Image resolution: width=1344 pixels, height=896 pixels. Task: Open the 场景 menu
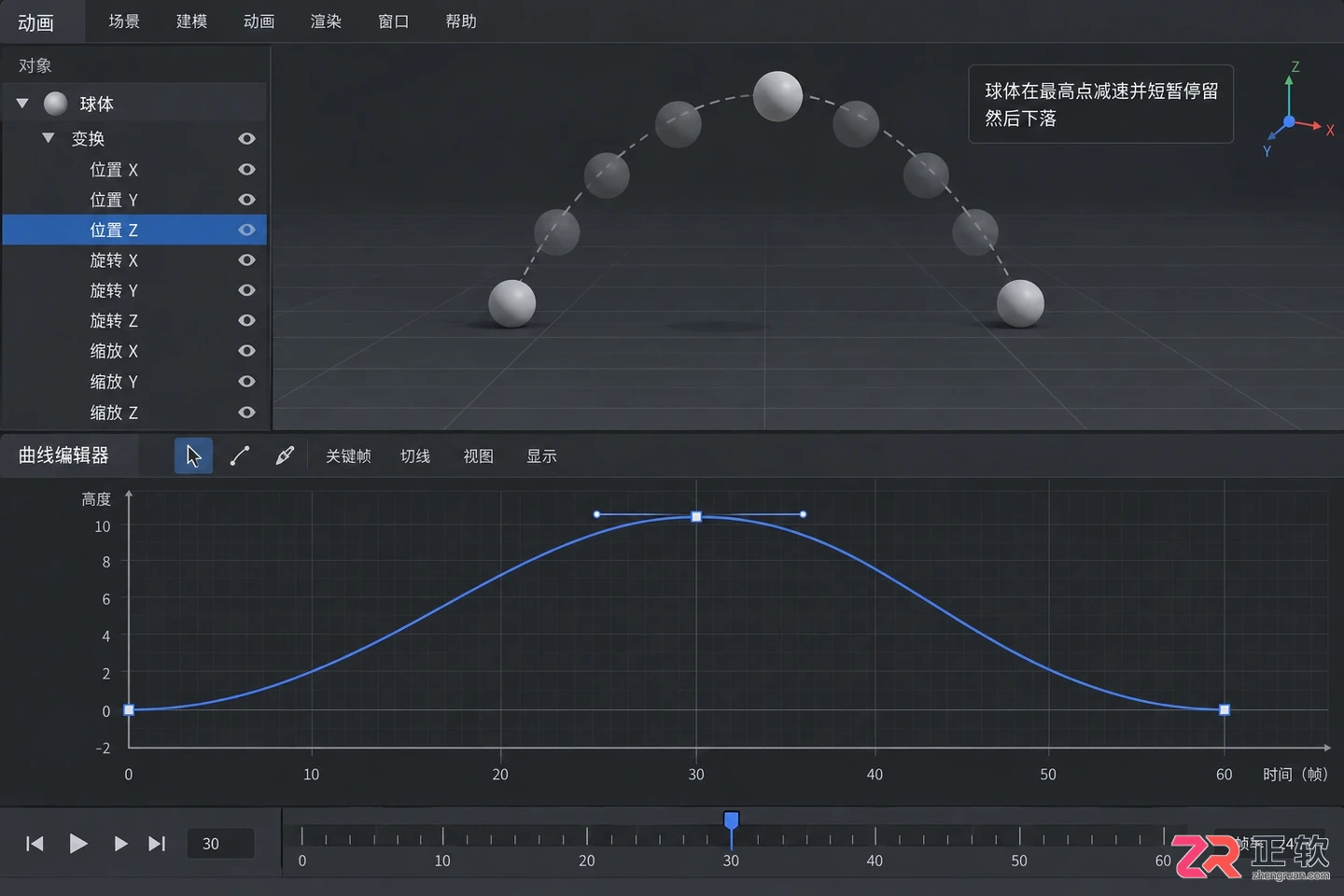124,21
